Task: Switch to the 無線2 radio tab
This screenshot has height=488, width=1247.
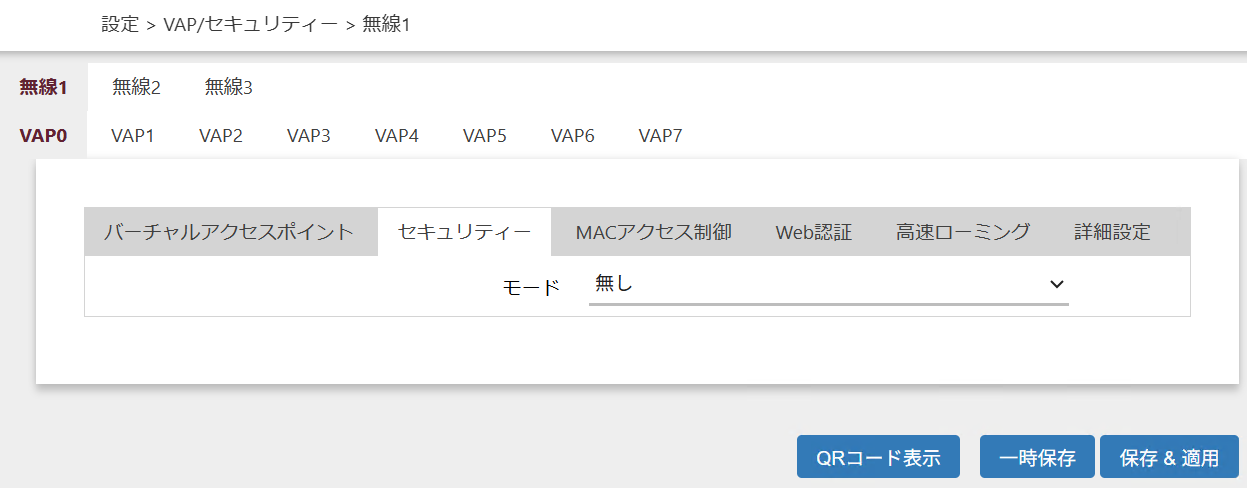Action: tap(136, 87)
